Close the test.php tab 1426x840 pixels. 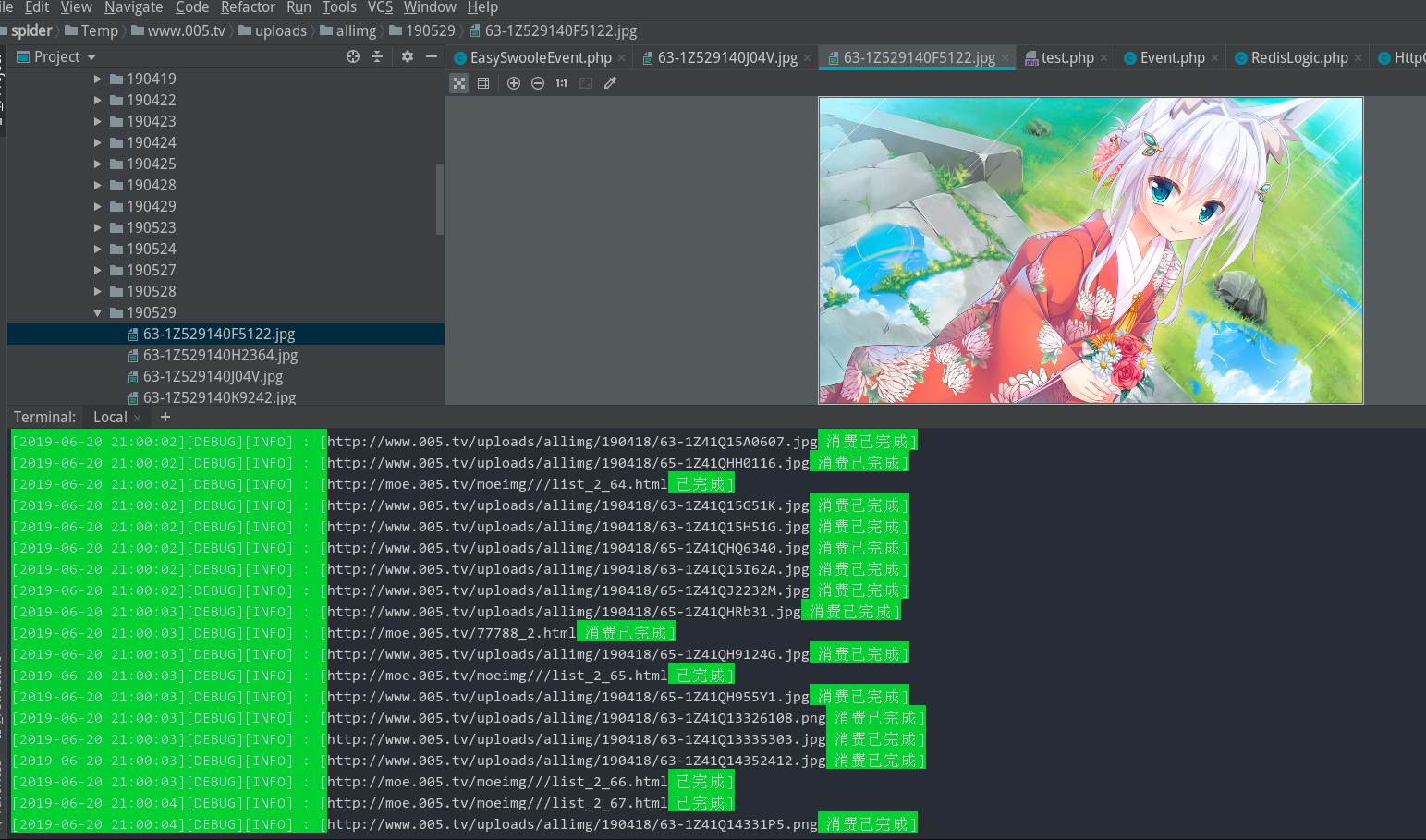pos(1104,58)
